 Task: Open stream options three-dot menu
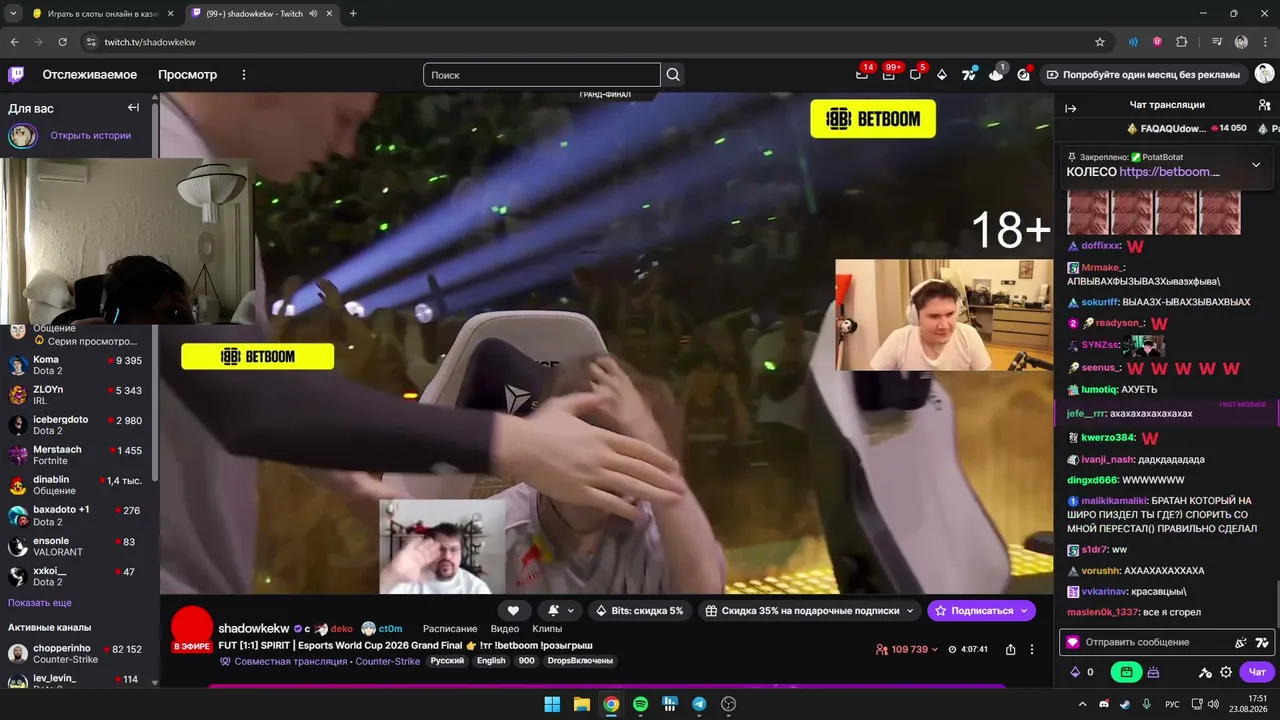(1032, 649)
